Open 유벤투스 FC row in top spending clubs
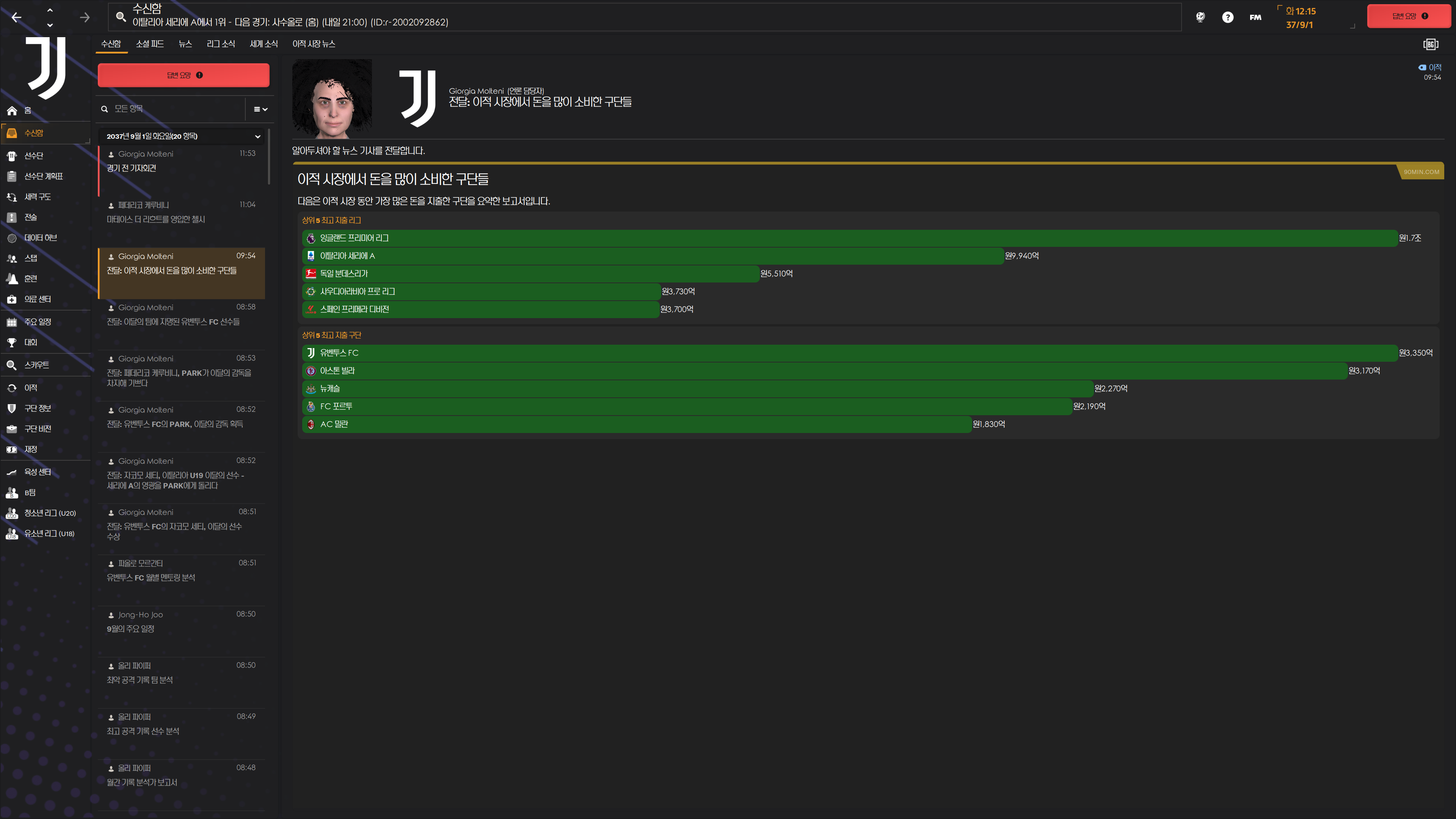This screenshot has height=819, width=1456. click(x=849, y=353)
